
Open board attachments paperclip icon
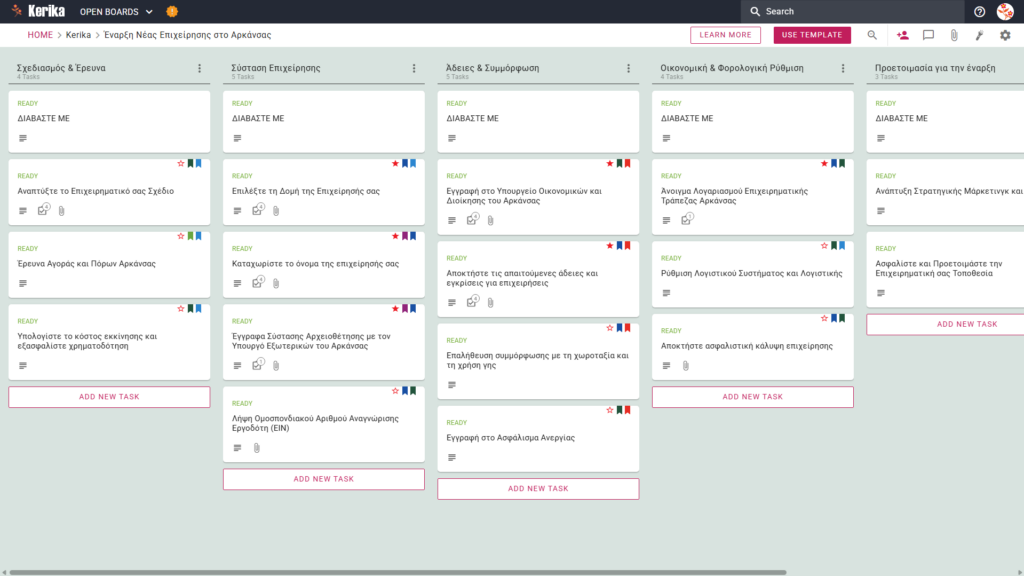coord(954,35)
